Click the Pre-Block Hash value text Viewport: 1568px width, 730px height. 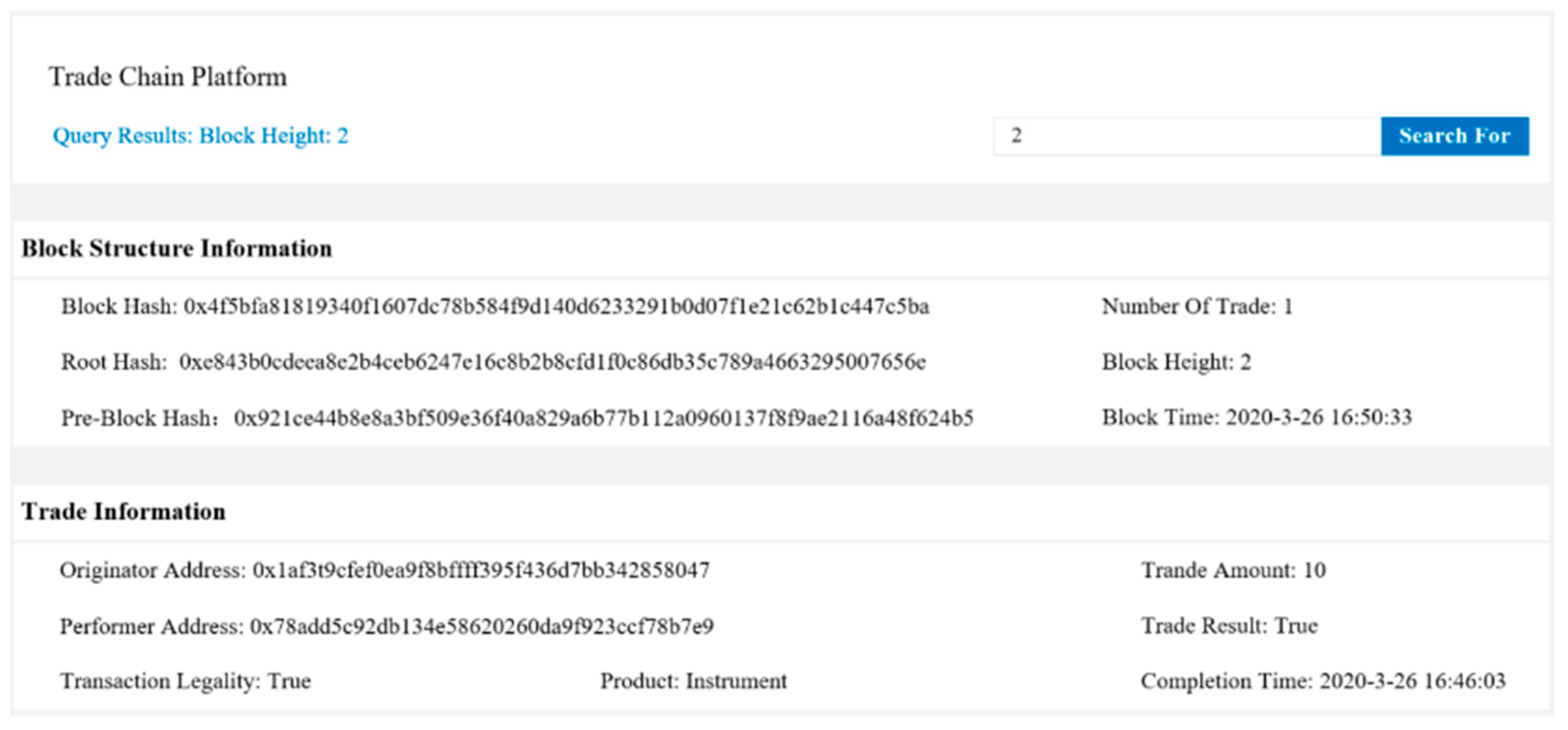click(603, 418)
